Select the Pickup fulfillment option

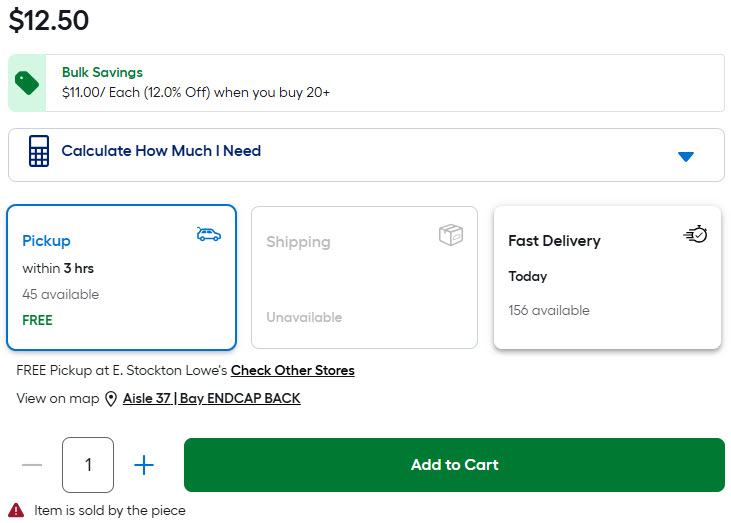(x=122, y=278)
